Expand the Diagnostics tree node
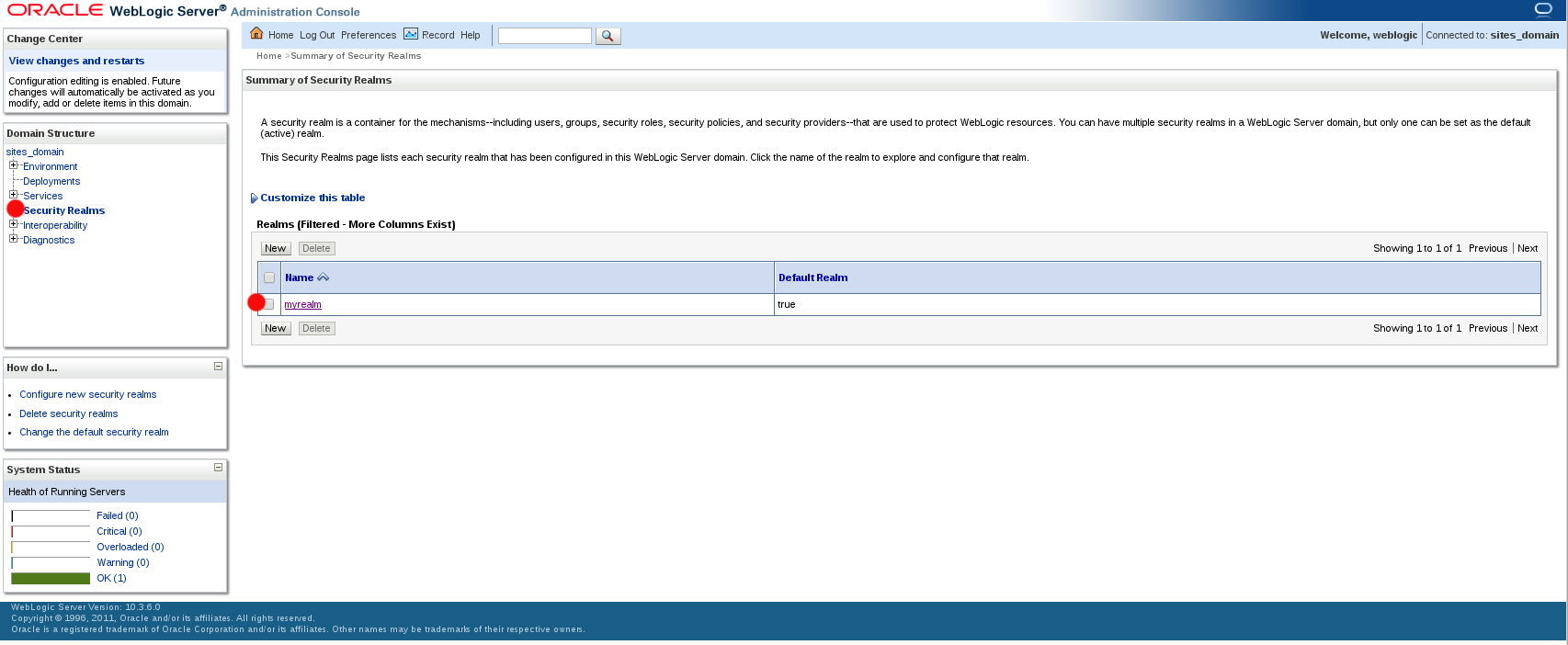The width and height of the screenshot is (1568, 645). tap(14, 239)
